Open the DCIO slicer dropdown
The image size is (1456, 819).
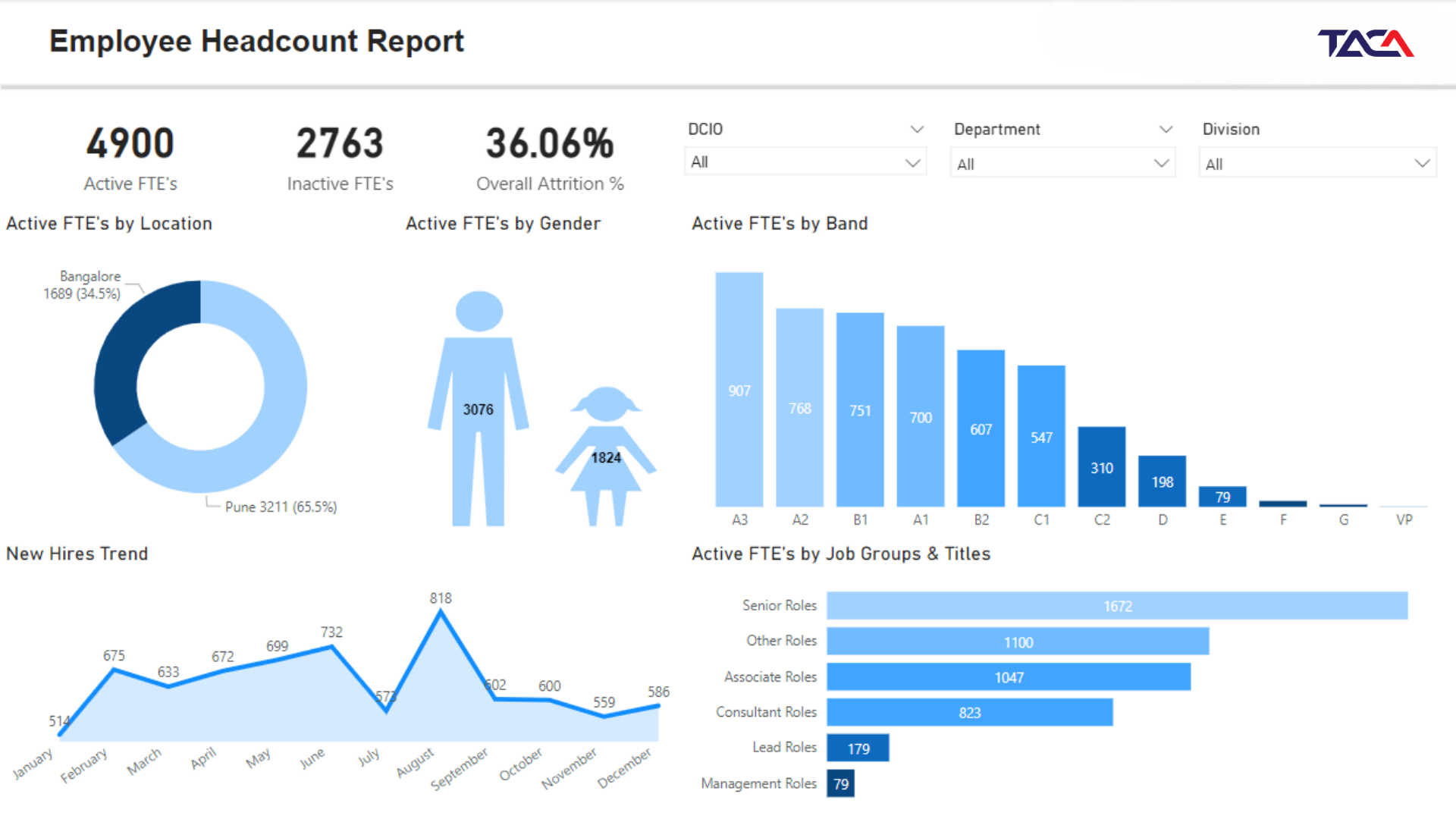tap(805, 162)
